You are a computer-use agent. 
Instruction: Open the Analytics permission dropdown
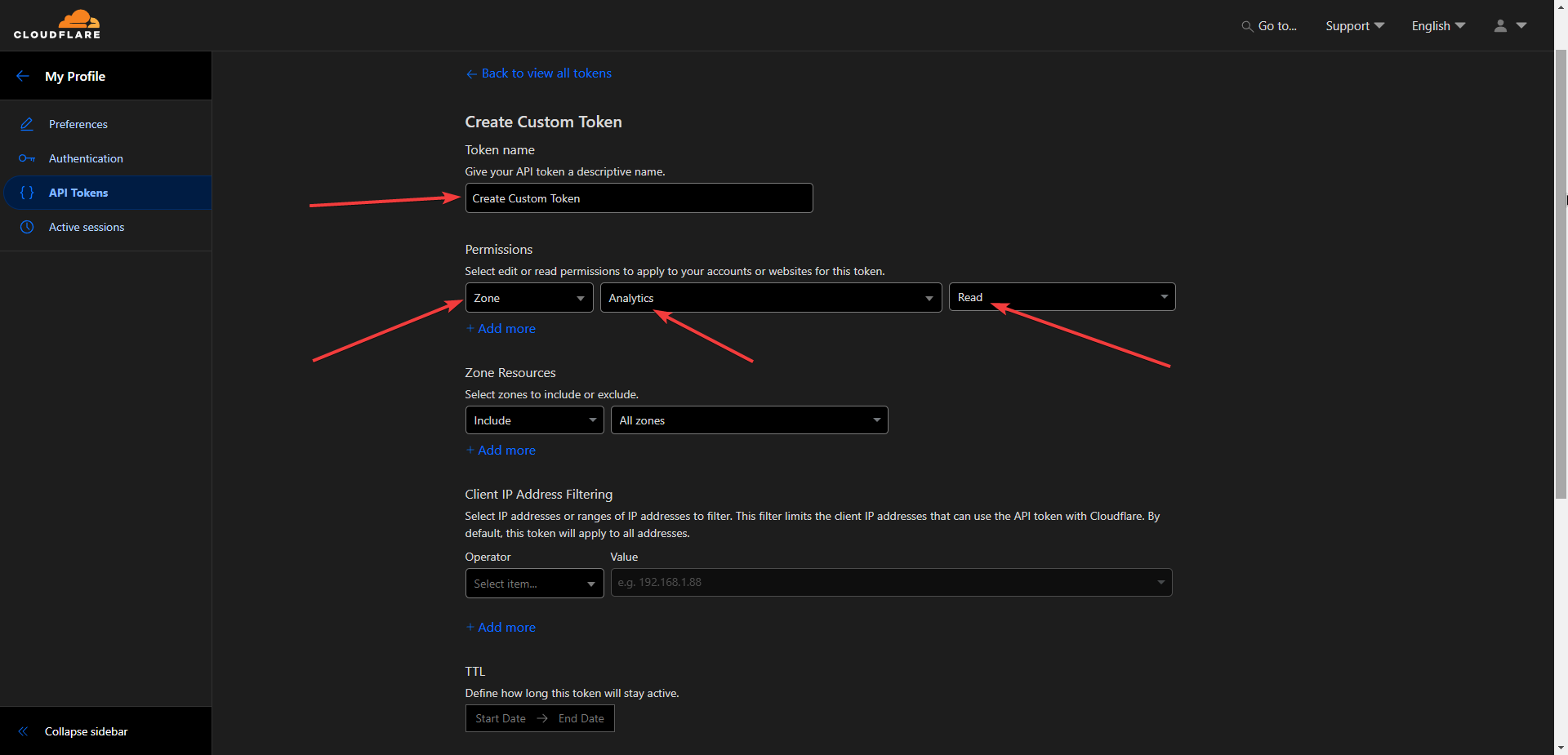770,298
